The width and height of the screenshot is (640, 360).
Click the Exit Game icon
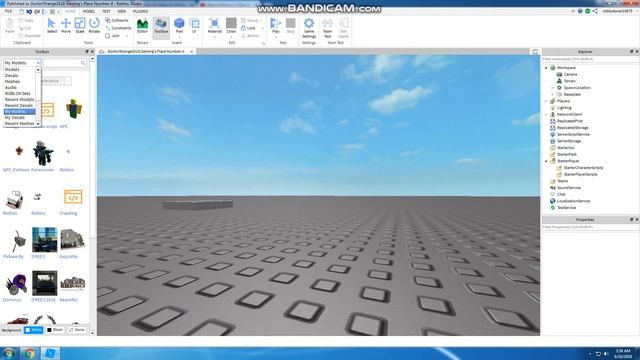click(x=344, y=28)
